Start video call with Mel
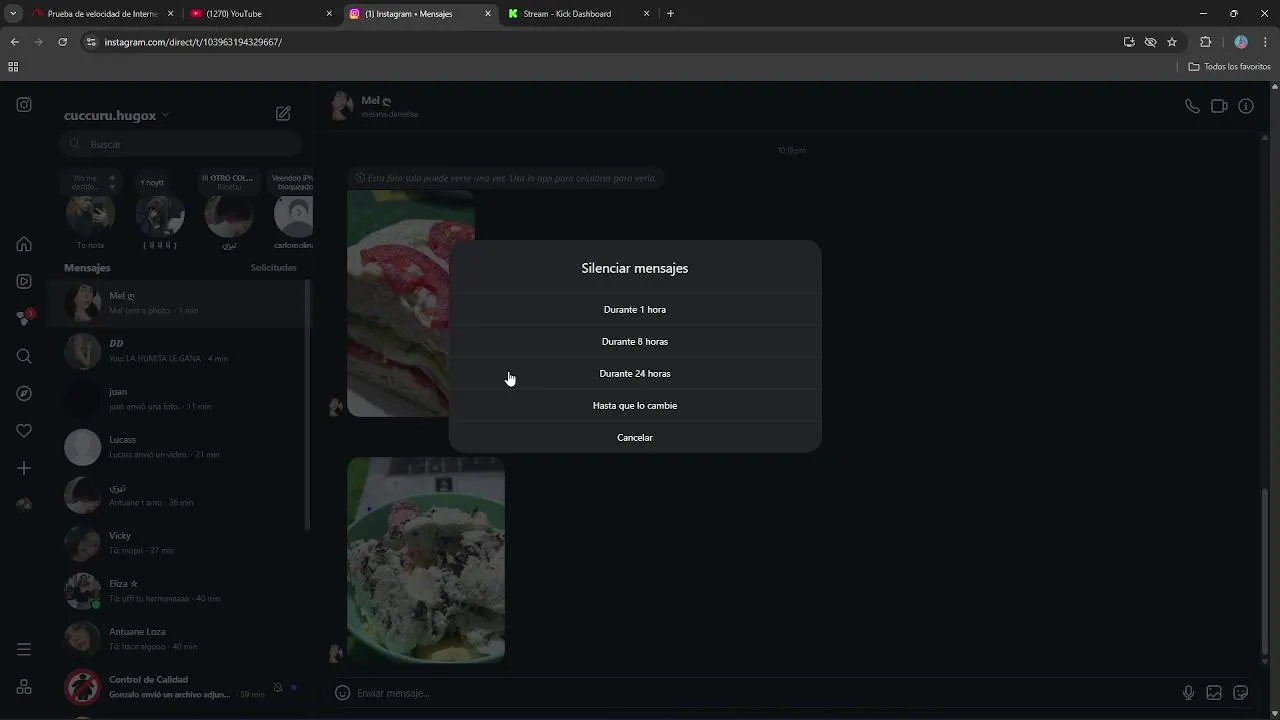 tap(1219, 106)
